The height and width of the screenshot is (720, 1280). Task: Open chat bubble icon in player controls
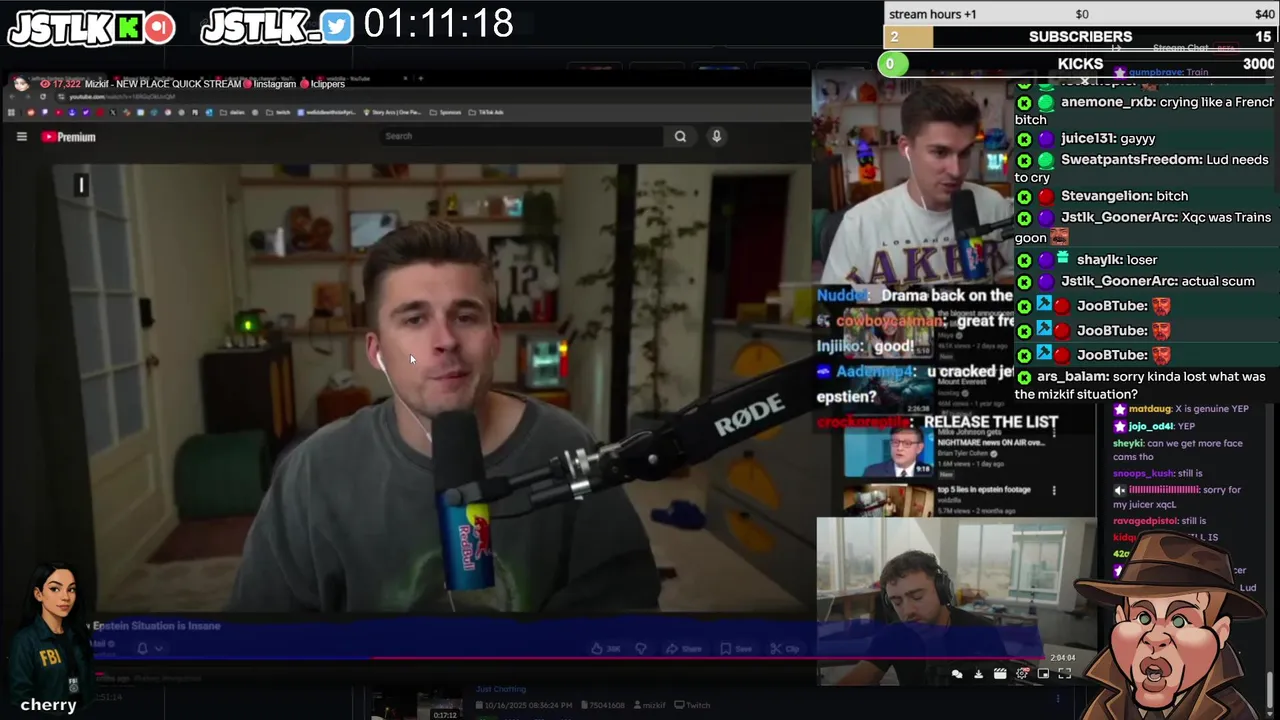(x=957, y=674)
